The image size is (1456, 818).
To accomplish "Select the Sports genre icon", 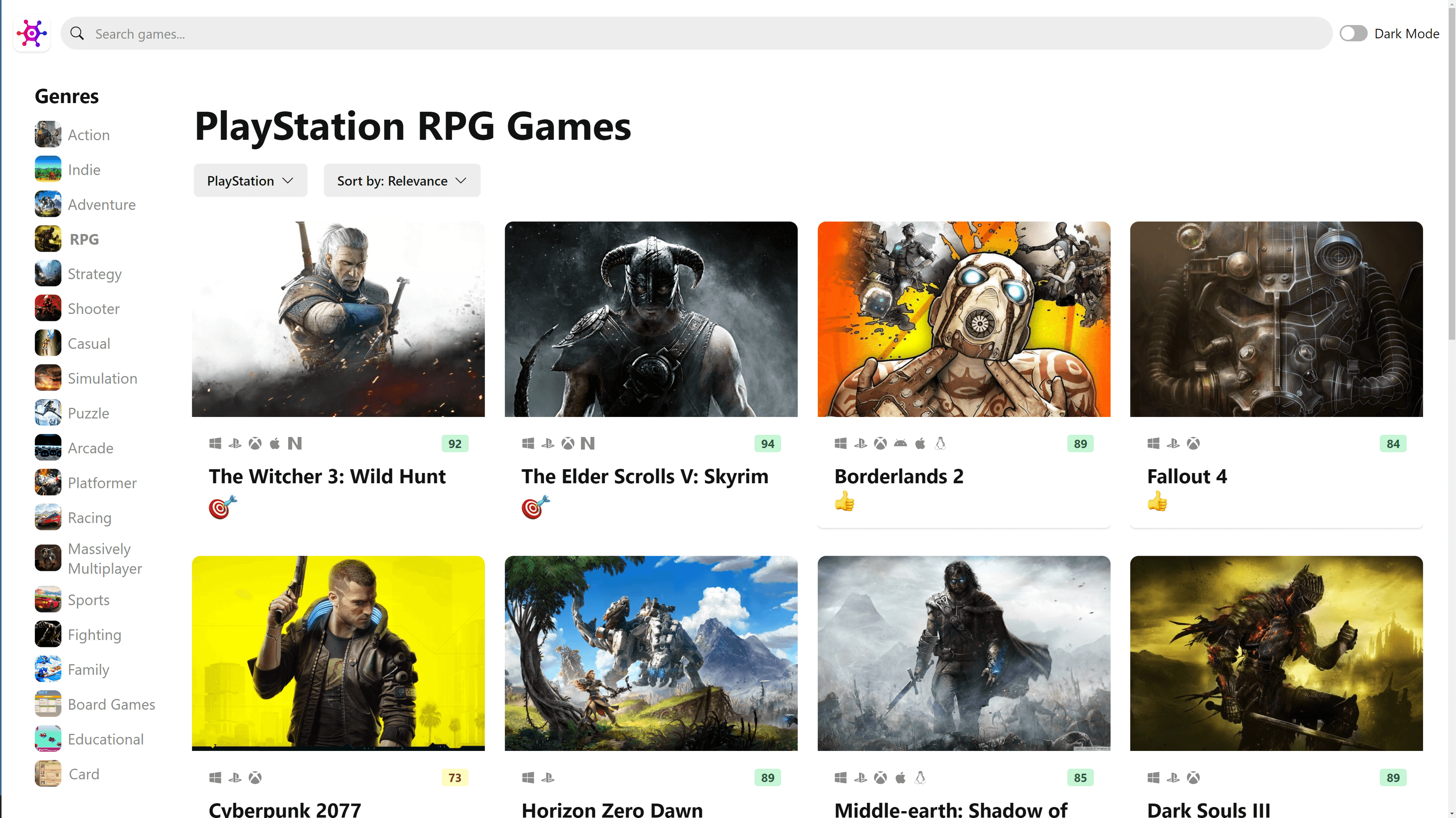I will point(48,599).
